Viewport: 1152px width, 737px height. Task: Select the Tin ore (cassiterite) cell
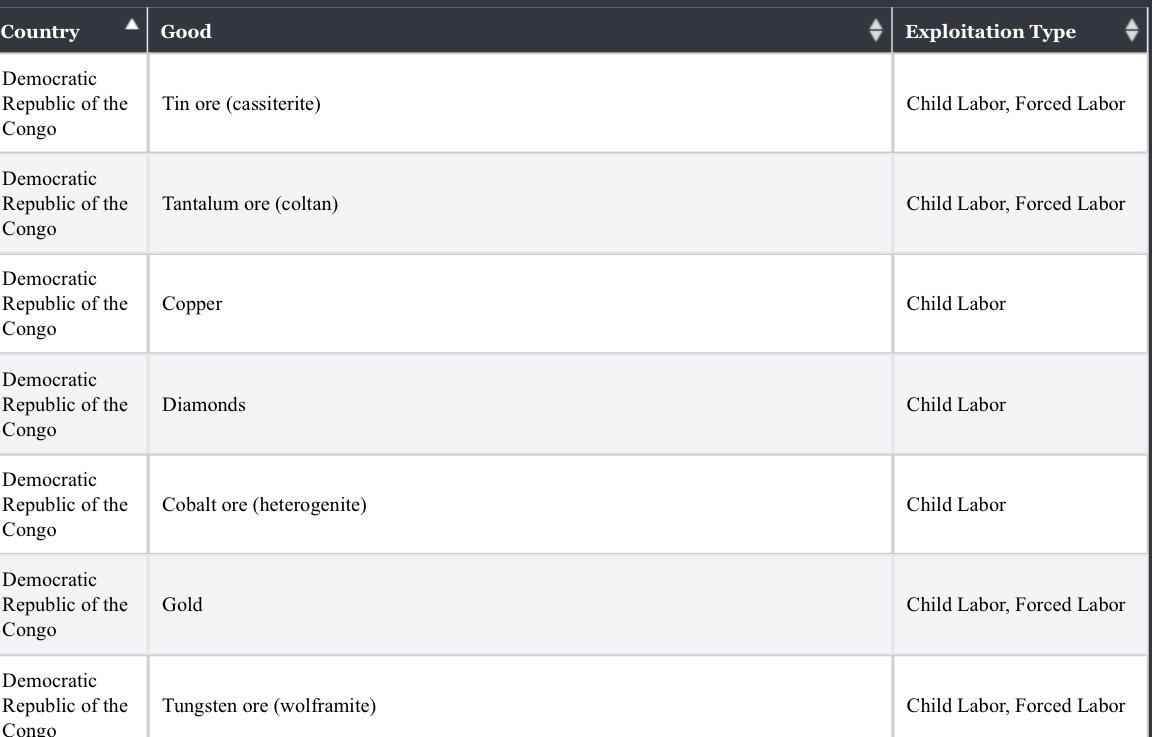(241, 103)
